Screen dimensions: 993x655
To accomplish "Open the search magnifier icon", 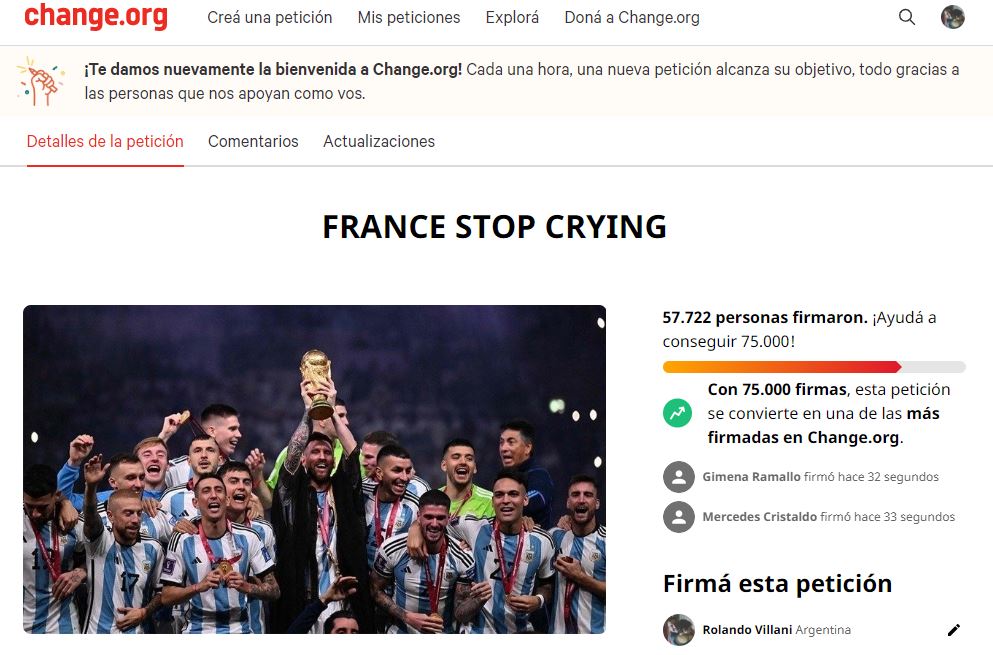I will pos(907,17).
